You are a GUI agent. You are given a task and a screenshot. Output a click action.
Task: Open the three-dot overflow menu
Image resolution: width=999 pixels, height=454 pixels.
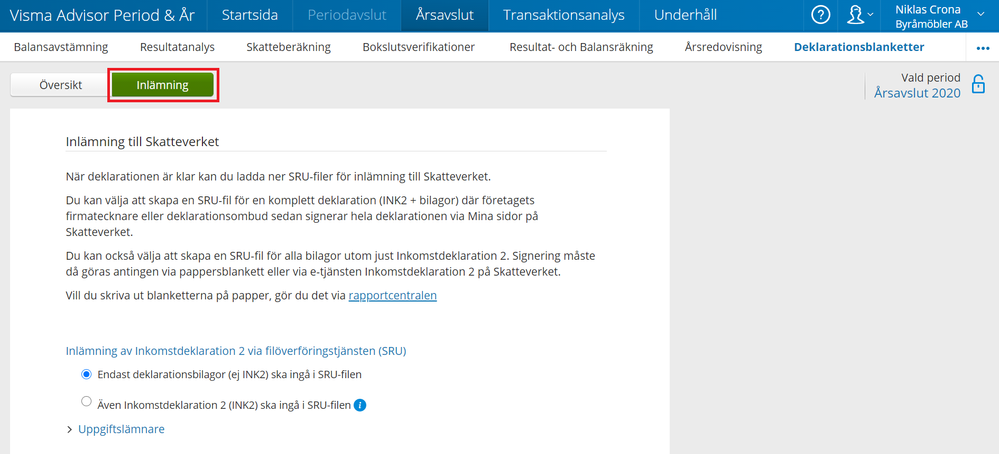point(981,48)
